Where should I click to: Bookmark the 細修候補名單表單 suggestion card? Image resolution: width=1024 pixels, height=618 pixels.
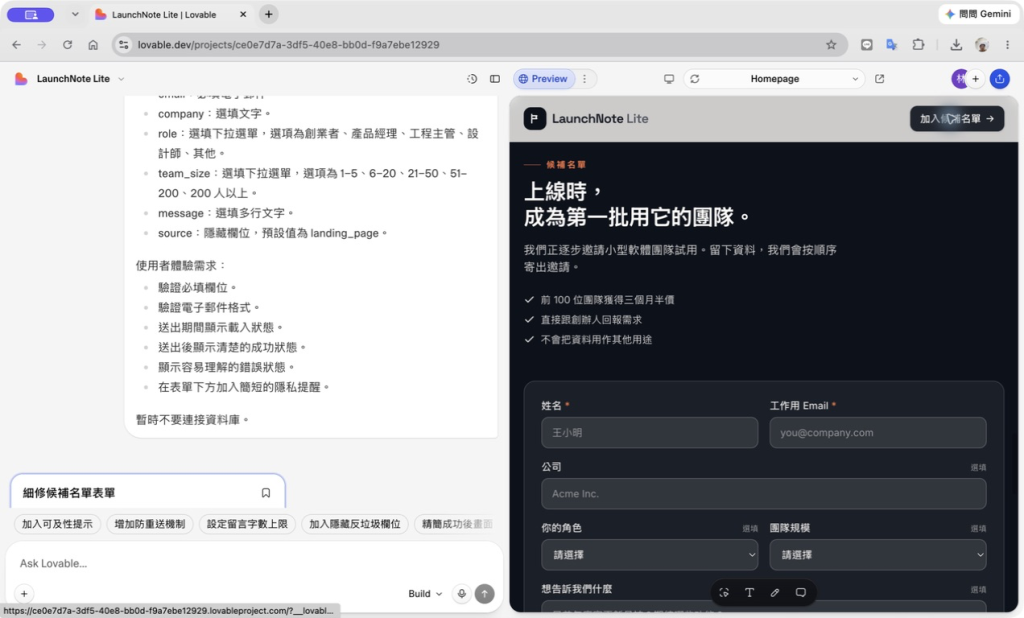[x=266, y=493]
